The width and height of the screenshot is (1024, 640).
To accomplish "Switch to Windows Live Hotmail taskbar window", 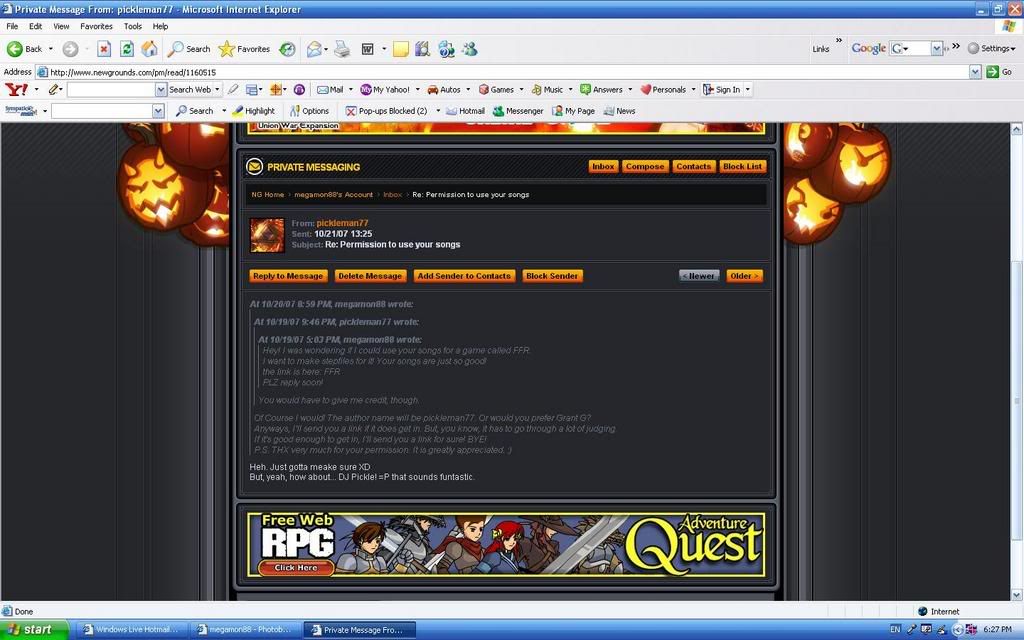I will 130,630.
